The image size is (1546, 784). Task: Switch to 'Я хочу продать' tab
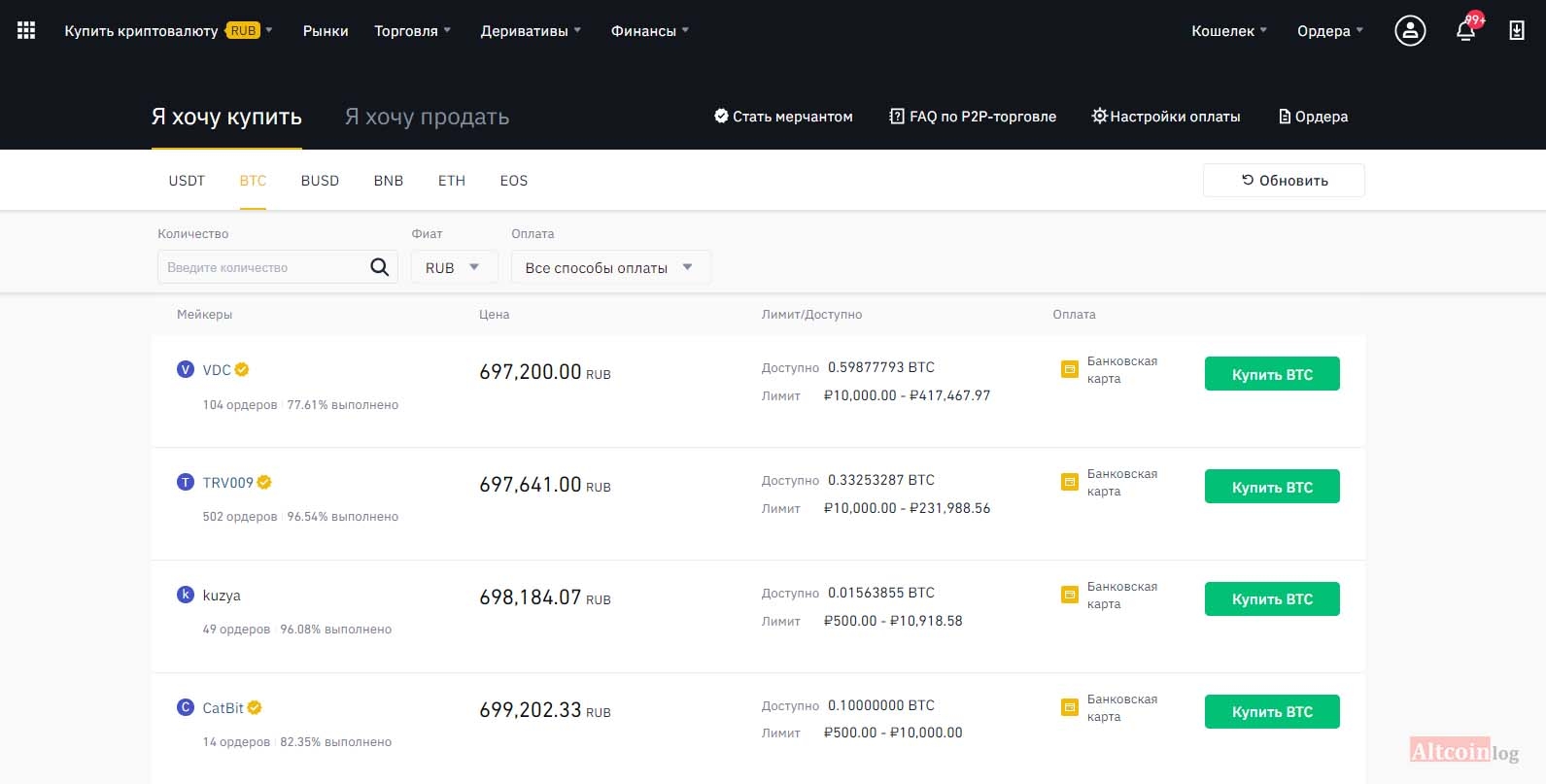[x=427, y=117]
